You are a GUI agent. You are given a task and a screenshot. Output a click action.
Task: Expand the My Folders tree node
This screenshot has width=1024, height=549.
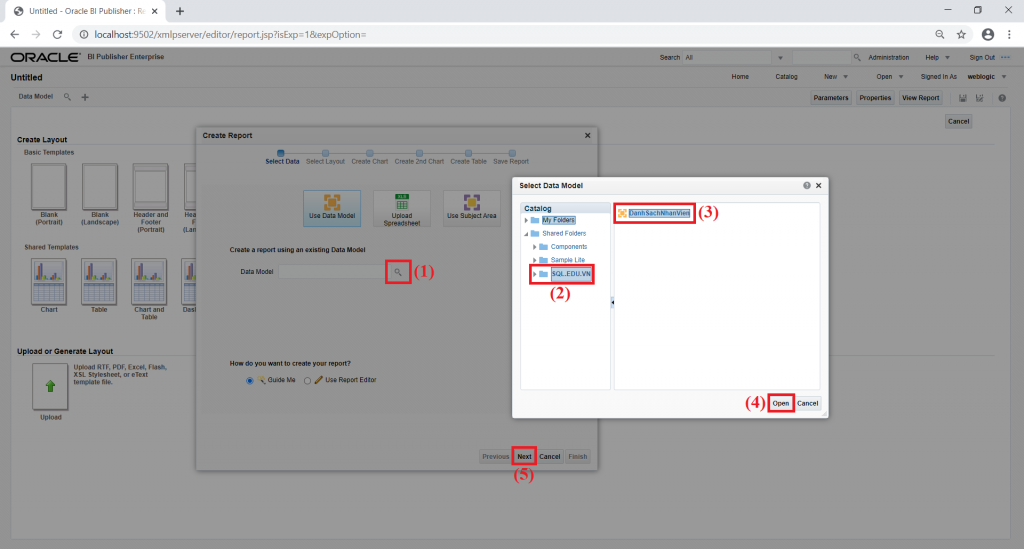[526, 221]
